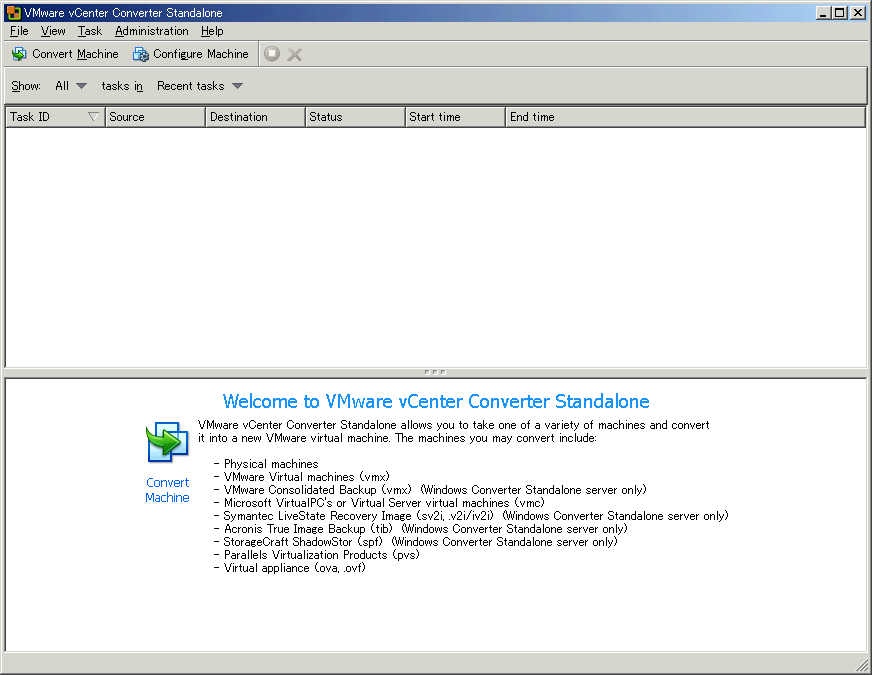Sort by Task ID column header
Screen dimensions: 872x675
[x=54, y=117]
